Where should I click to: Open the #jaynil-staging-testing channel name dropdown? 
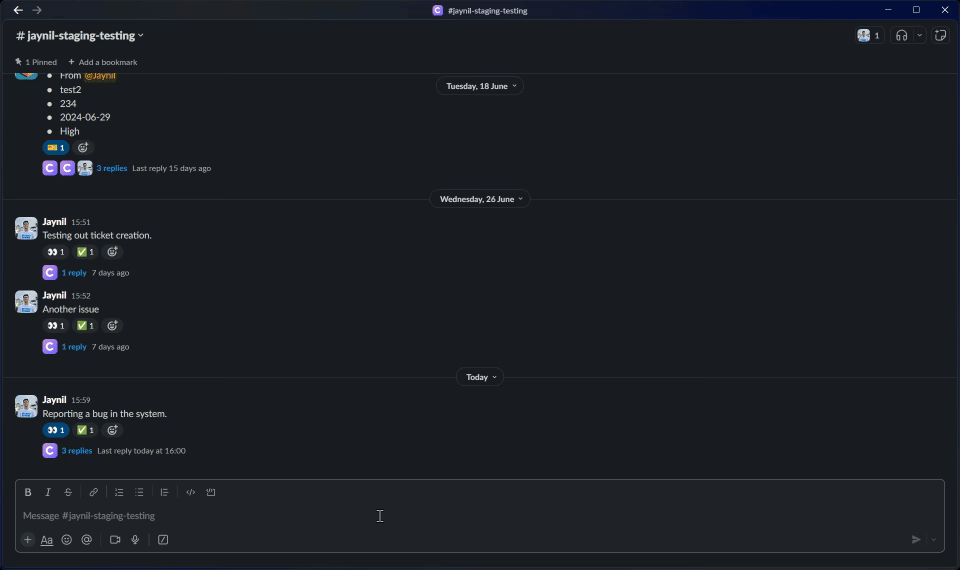point(80,36)
